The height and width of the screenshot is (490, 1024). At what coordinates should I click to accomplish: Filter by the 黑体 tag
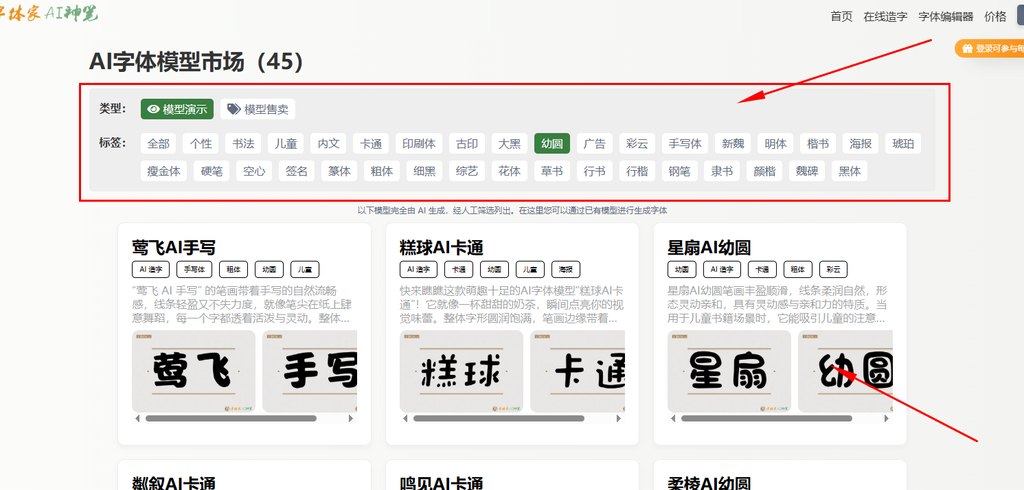click(849, 171)
